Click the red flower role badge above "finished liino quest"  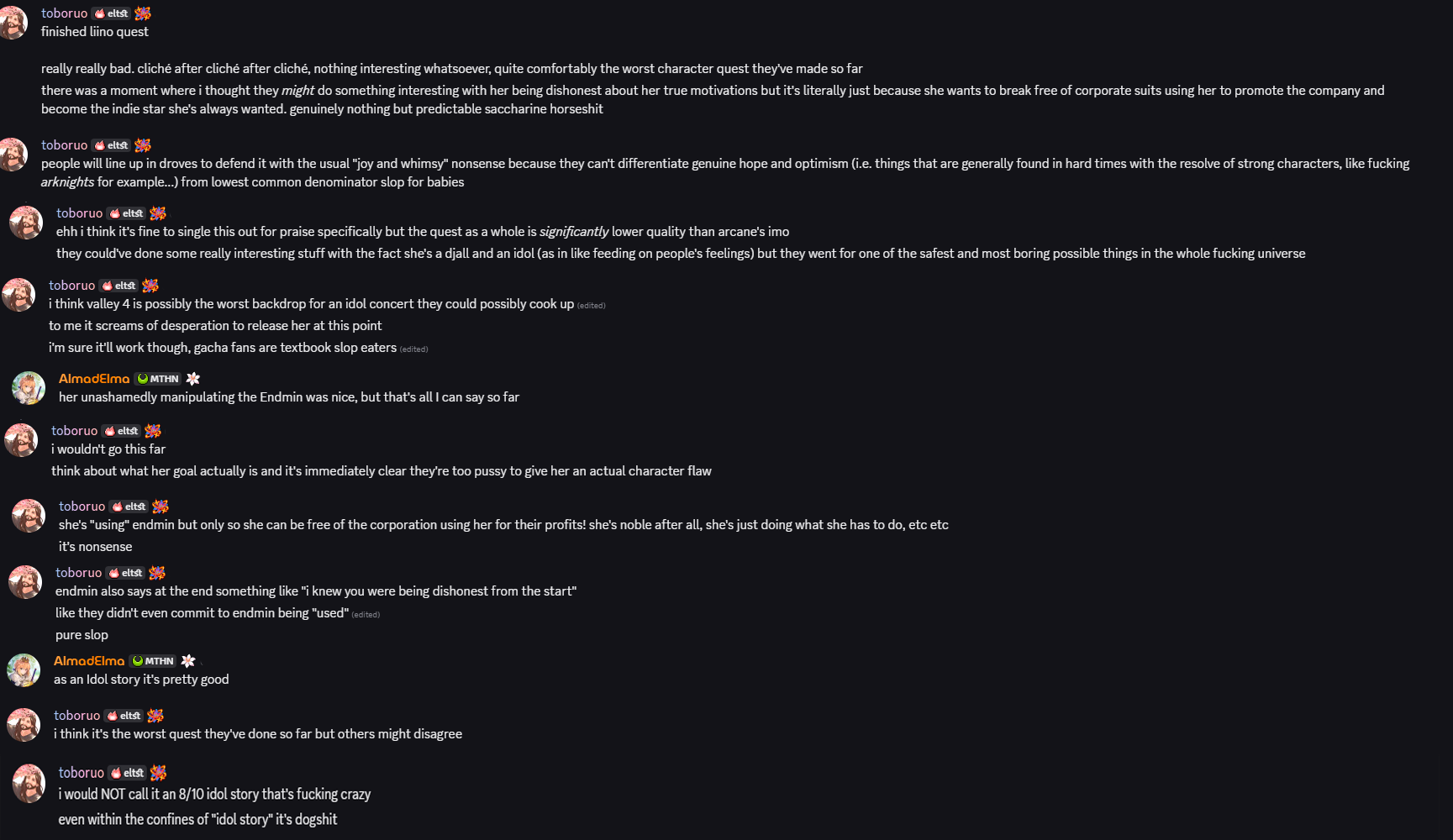(143, 13)
